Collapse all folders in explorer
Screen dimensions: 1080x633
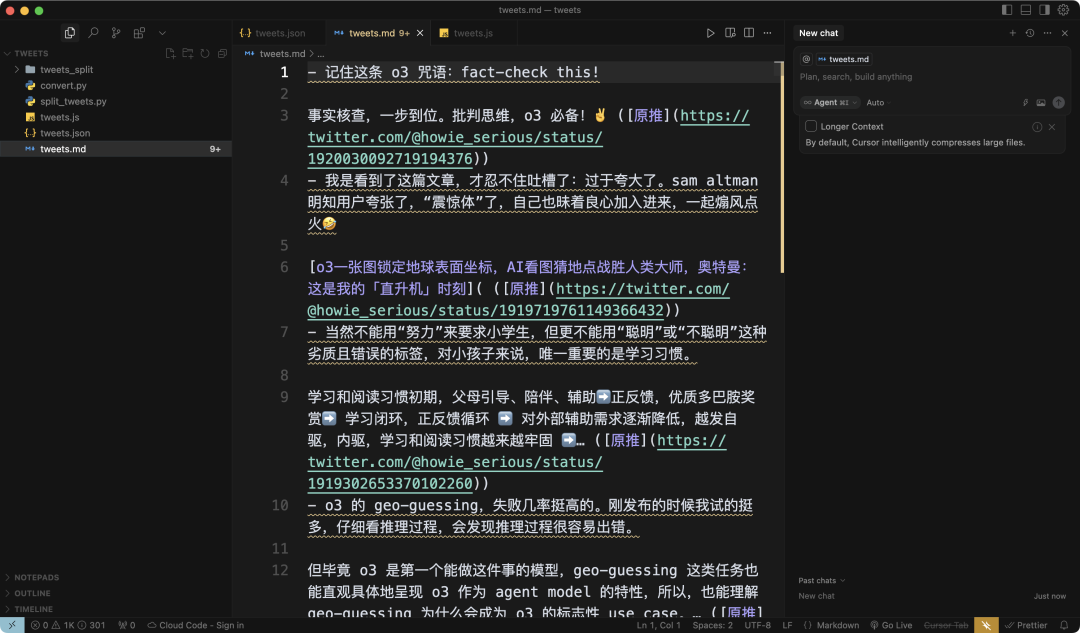tap(222, 53)
